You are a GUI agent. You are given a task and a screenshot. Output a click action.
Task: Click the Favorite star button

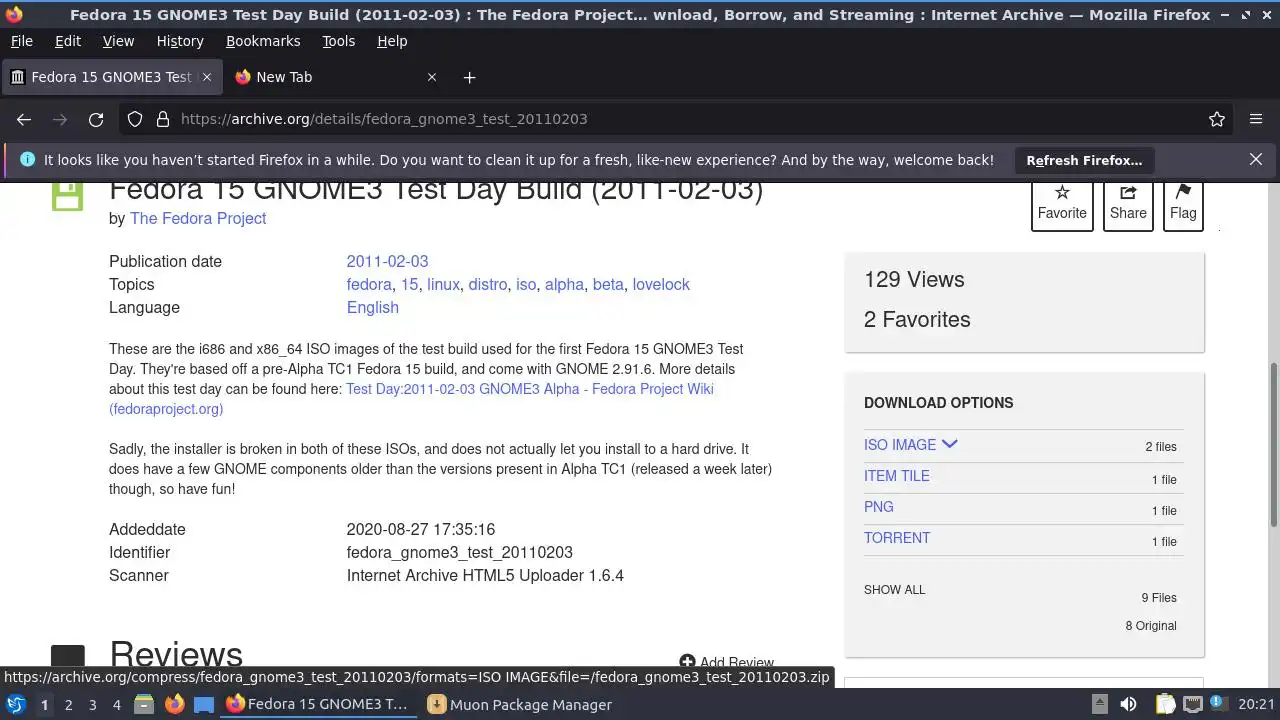1062,203
